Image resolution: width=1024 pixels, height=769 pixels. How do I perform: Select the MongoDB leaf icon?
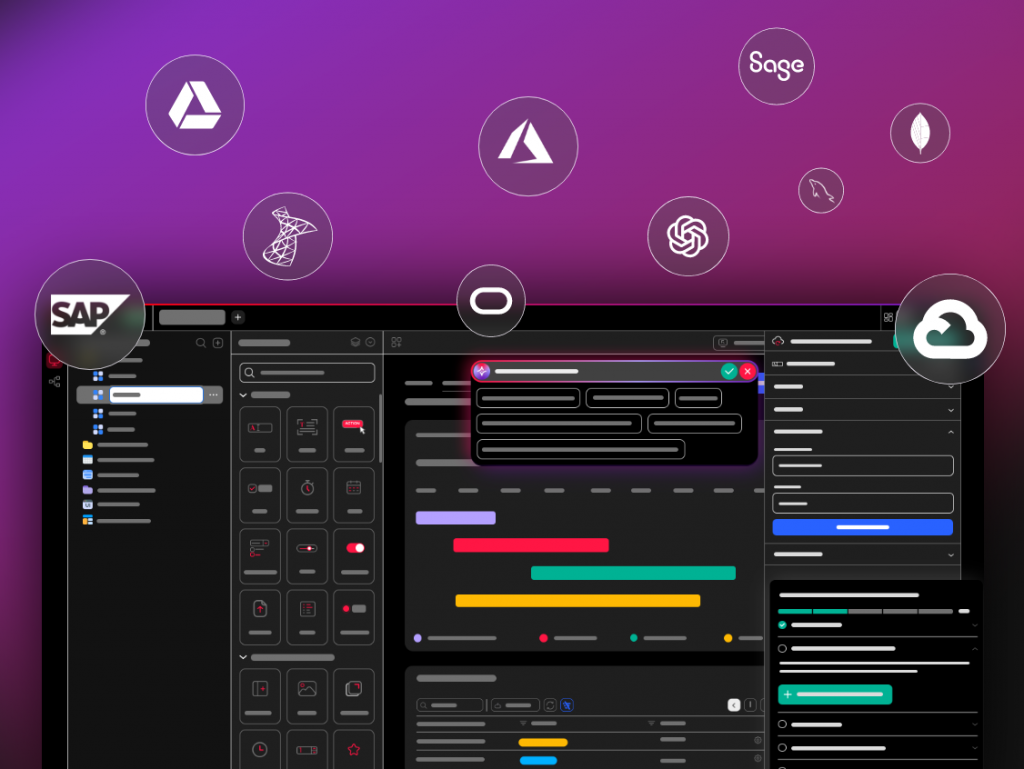[919, 133]
